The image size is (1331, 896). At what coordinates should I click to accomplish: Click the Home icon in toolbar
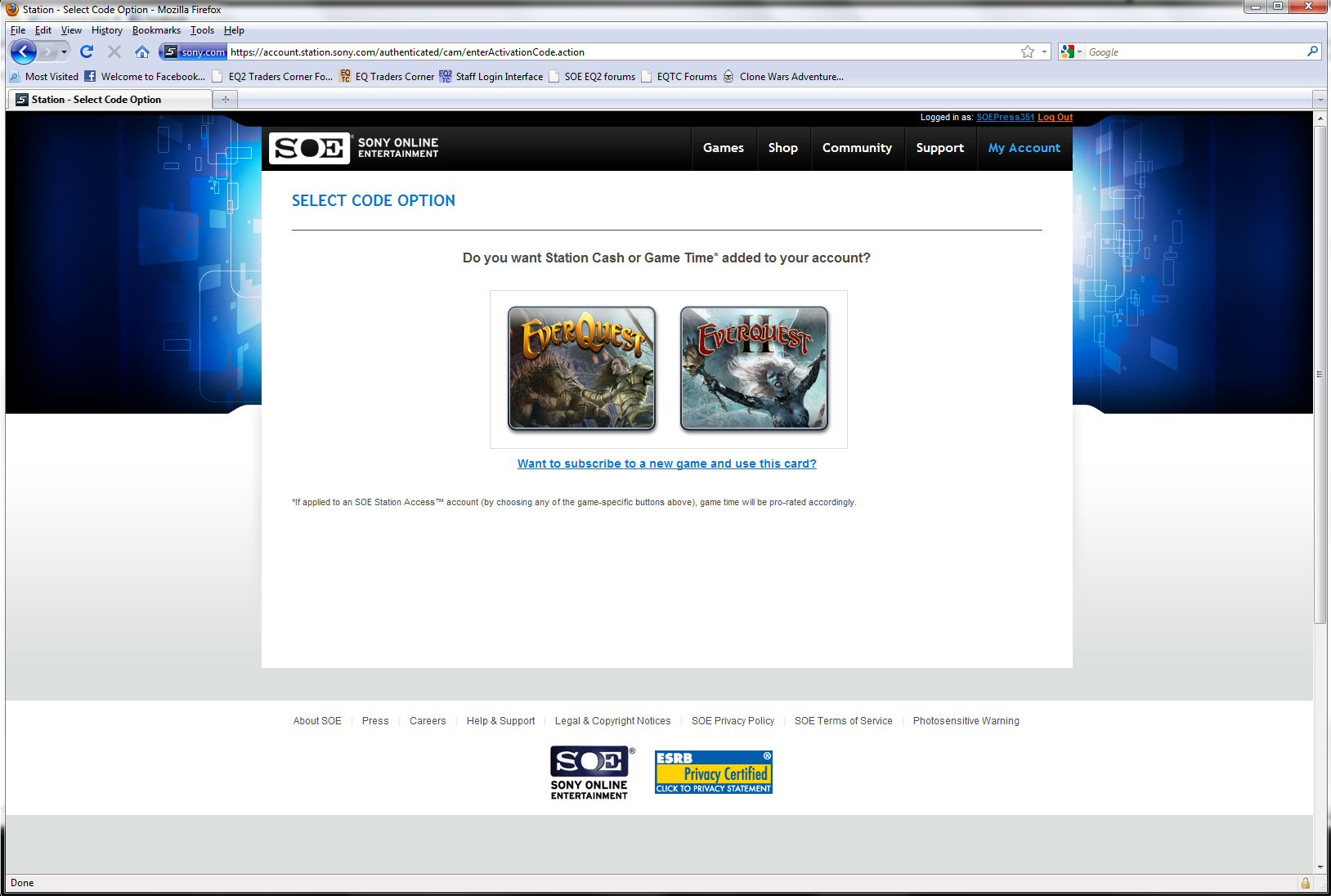click(142, 52)
